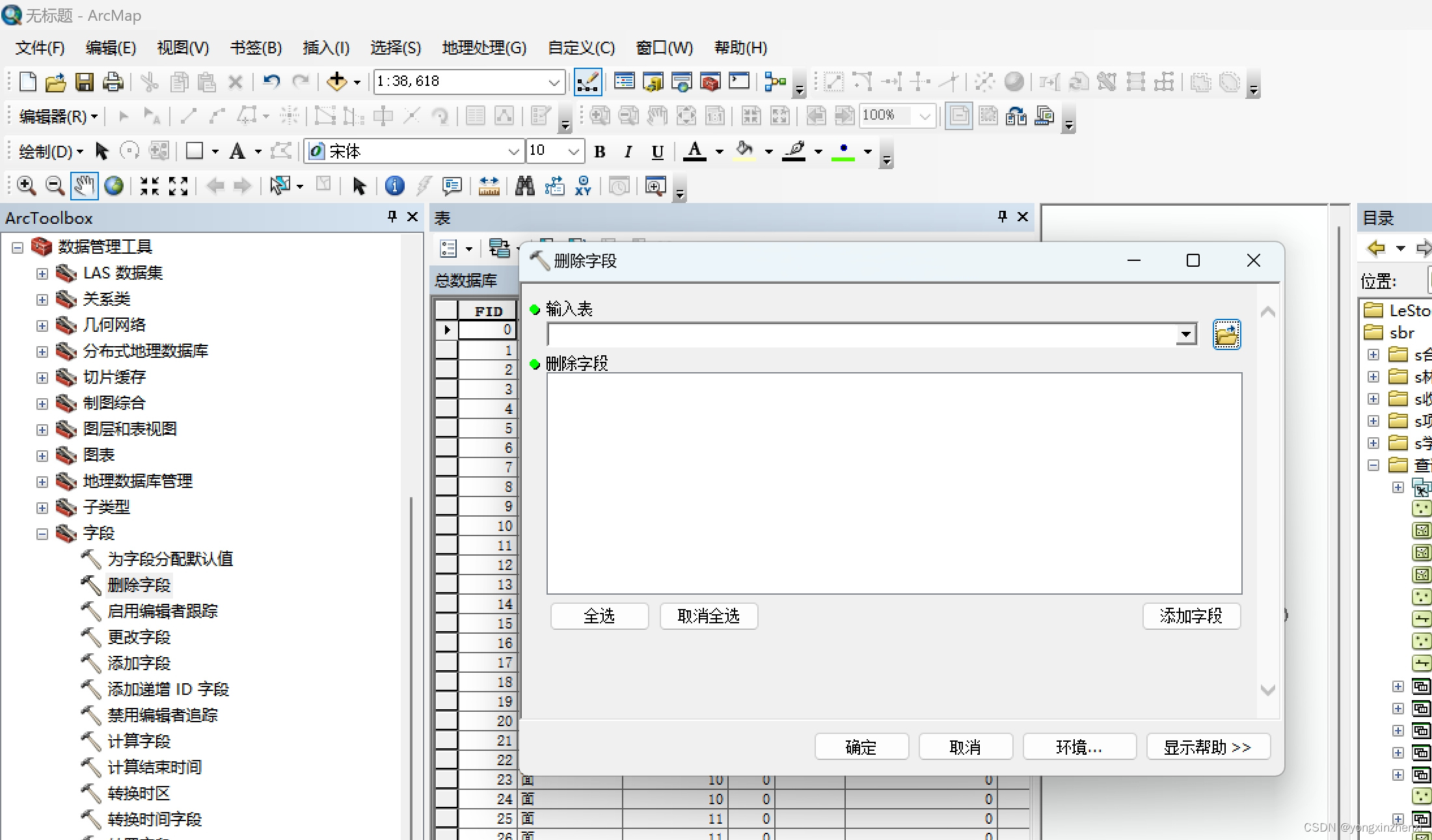Click the 删除字段 field list box
Viewport: 1432px width, 840px height.
tap(895, 483)
